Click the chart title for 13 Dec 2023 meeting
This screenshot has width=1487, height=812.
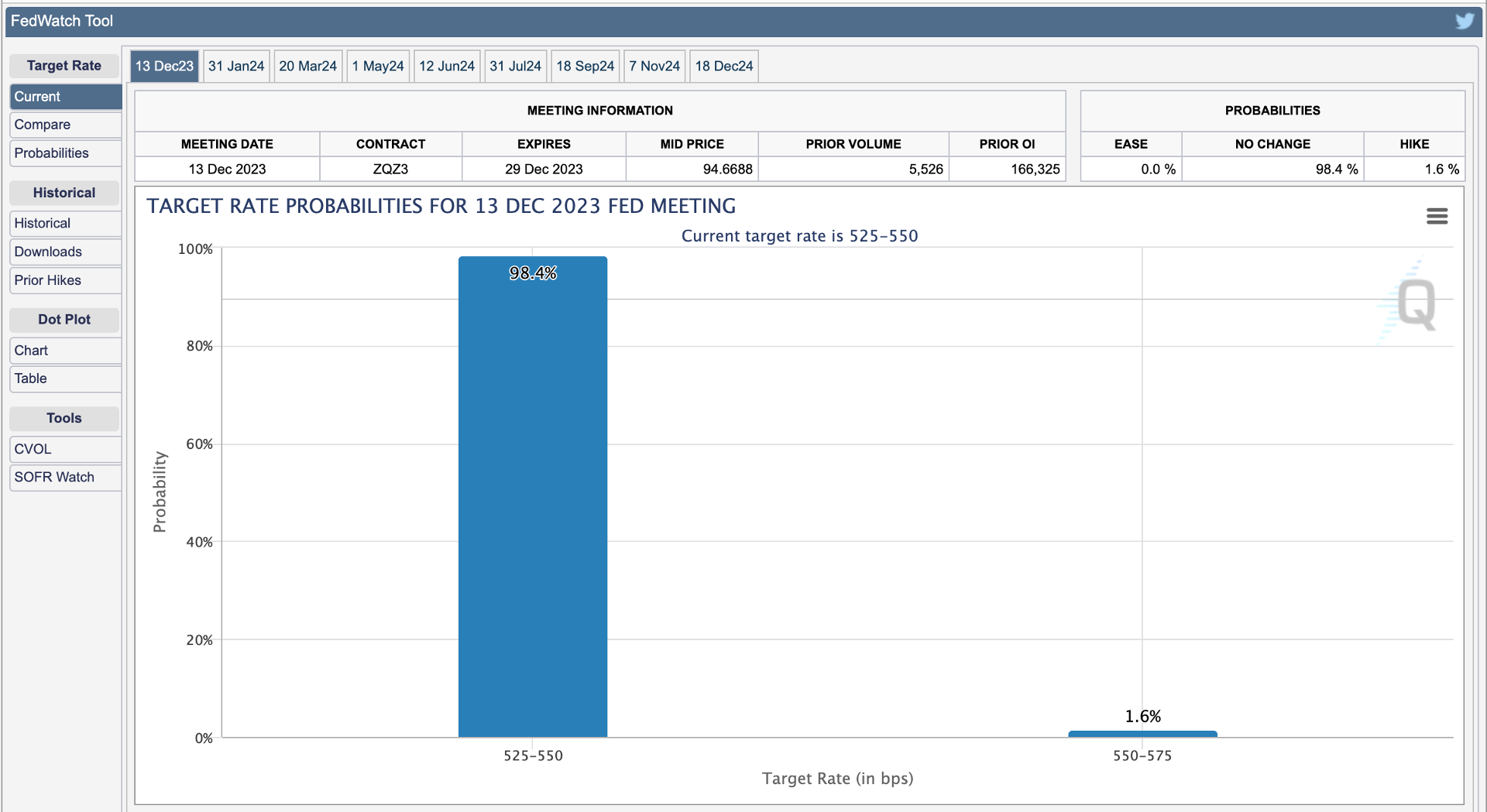[441, 206]
